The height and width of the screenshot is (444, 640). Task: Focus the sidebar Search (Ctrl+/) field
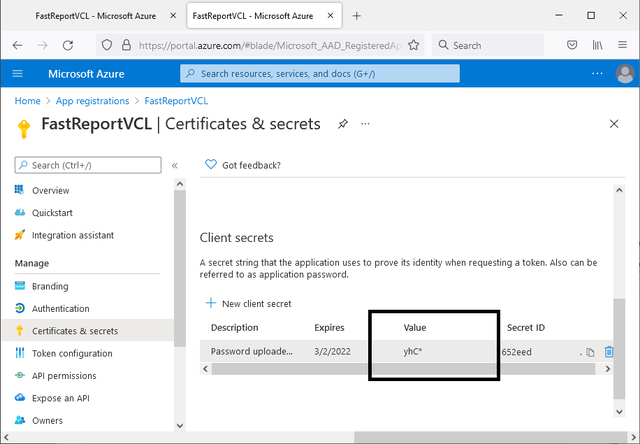88,165
